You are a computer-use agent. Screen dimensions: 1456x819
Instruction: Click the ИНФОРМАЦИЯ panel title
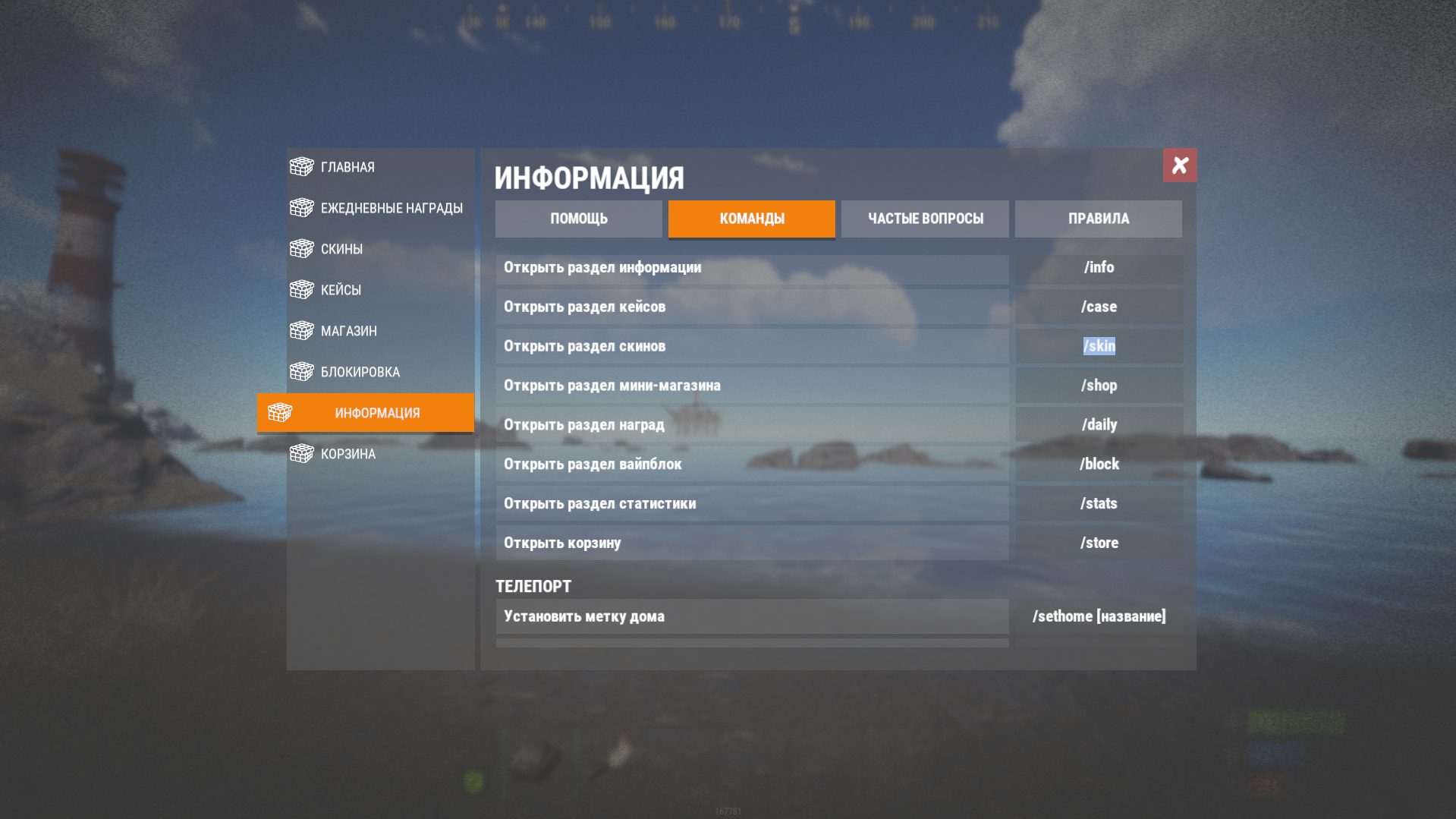[x=589, y=178]
